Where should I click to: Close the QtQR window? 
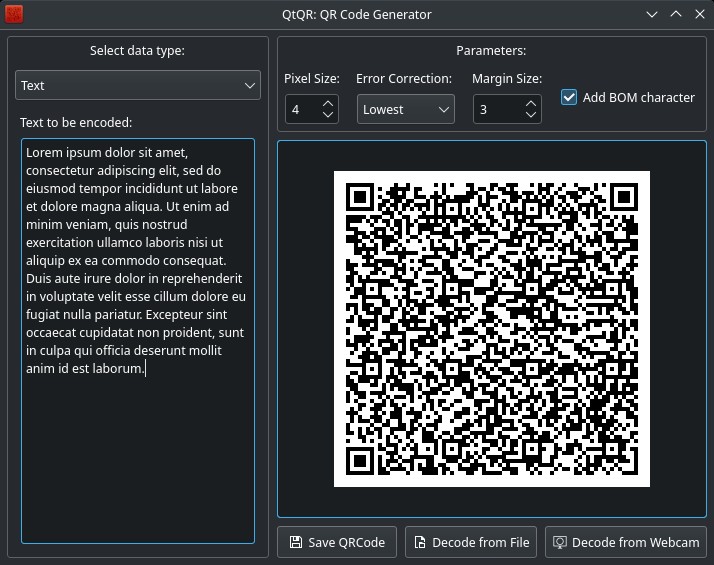tap(700, 14)
